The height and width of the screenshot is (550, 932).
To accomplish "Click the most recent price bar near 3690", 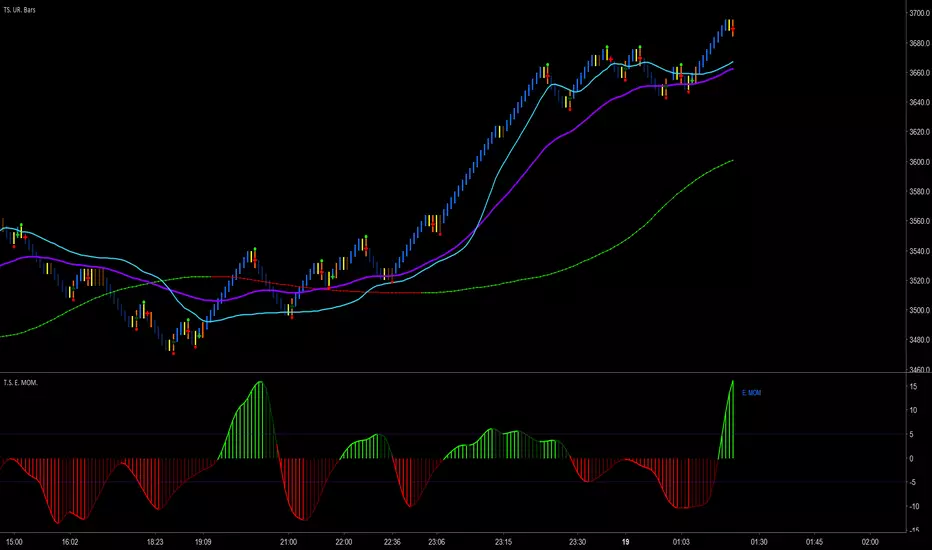I will click(732, 27).
